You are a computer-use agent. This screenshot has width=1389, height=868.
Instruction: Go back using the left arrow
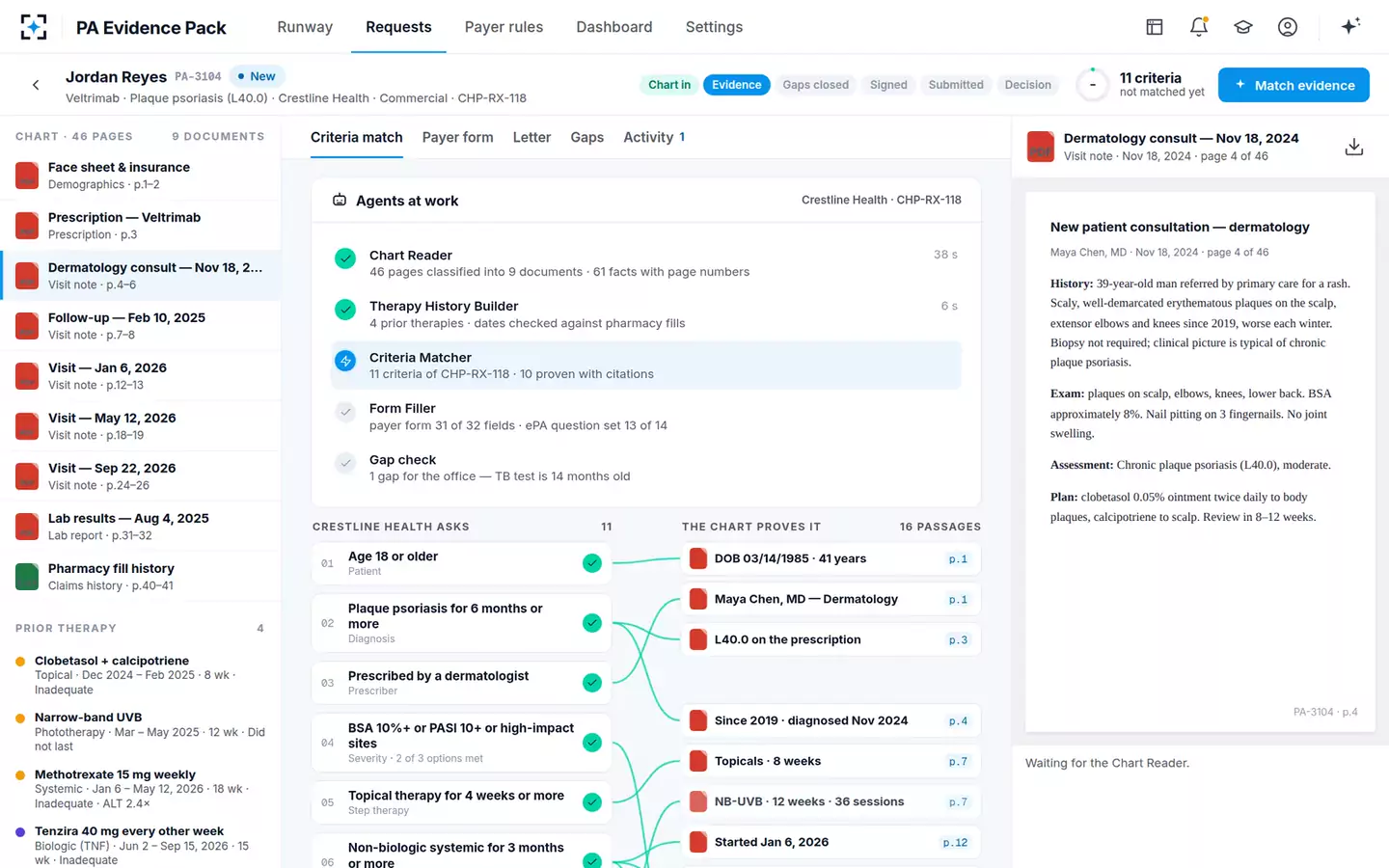click(x=36, y=85)
